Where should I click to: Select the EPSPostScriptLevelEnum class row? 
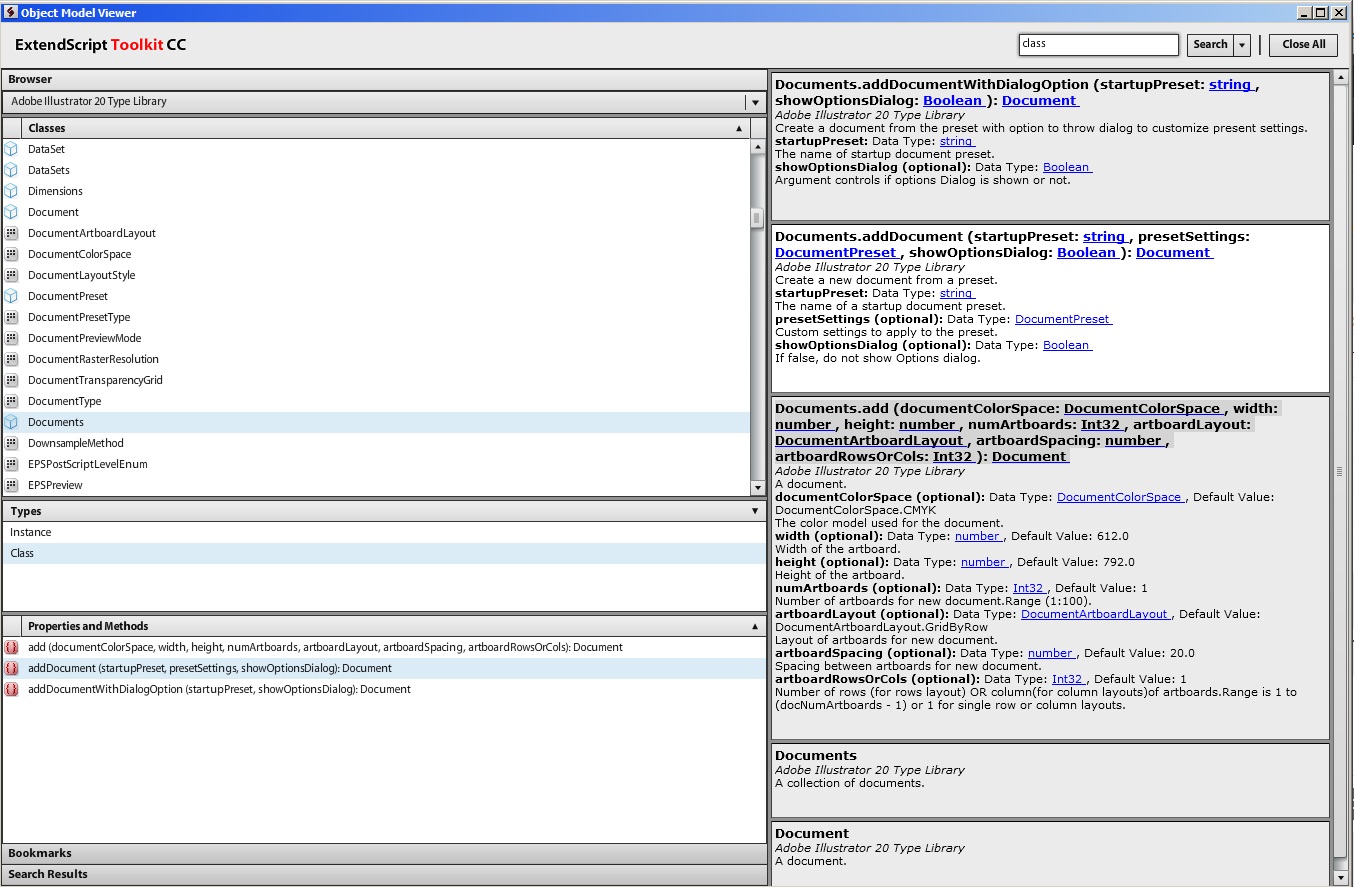376,464
